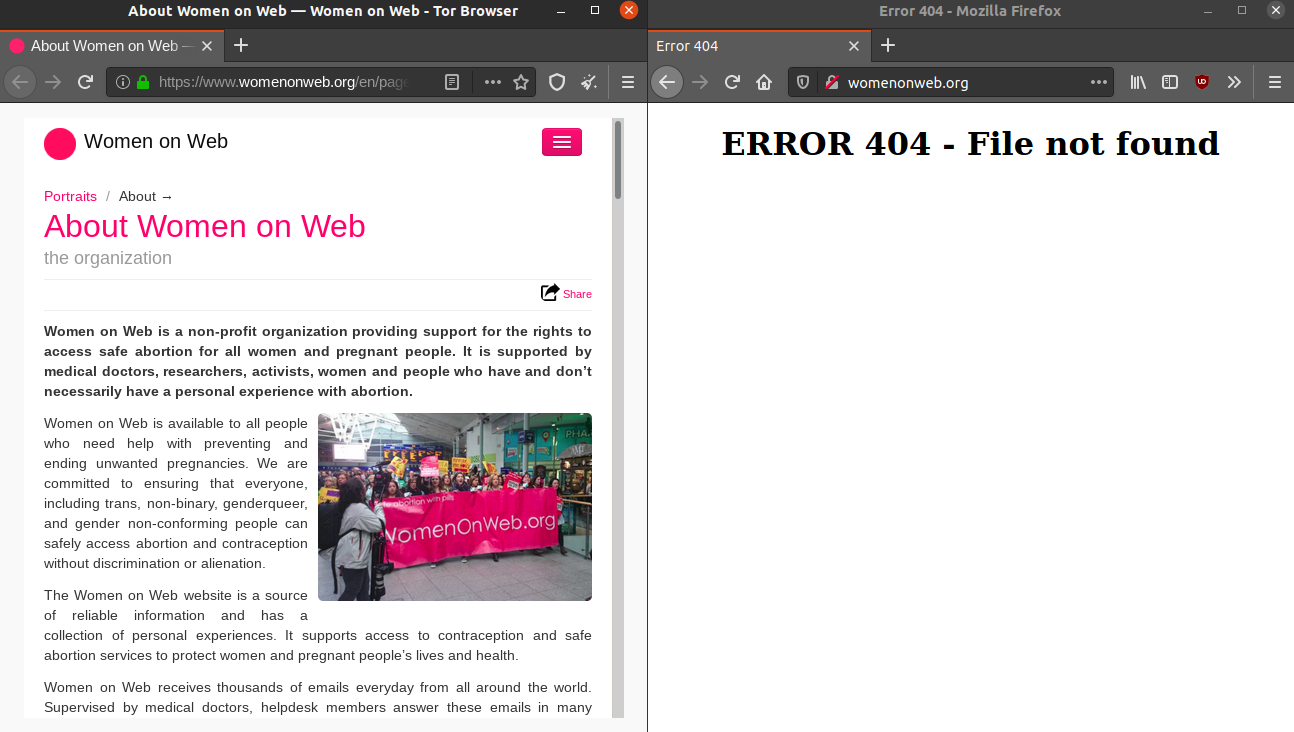Open reader view in Tor Browser
This screenshot has height=732, width=1294.
tap(452, 82)
